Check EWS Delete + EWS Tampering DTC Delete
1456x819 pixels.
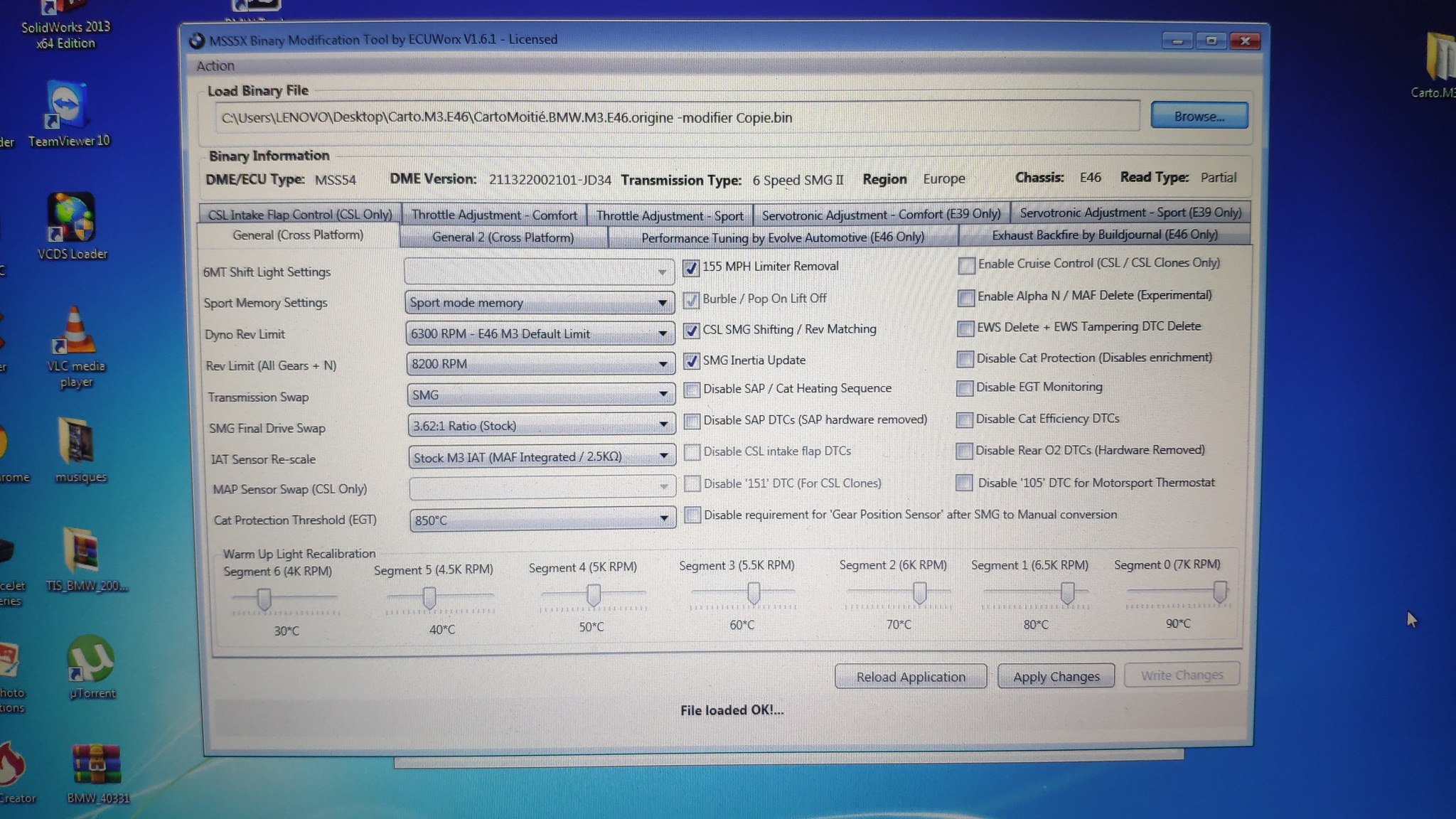pyautogui.click(x=965, y=328)
